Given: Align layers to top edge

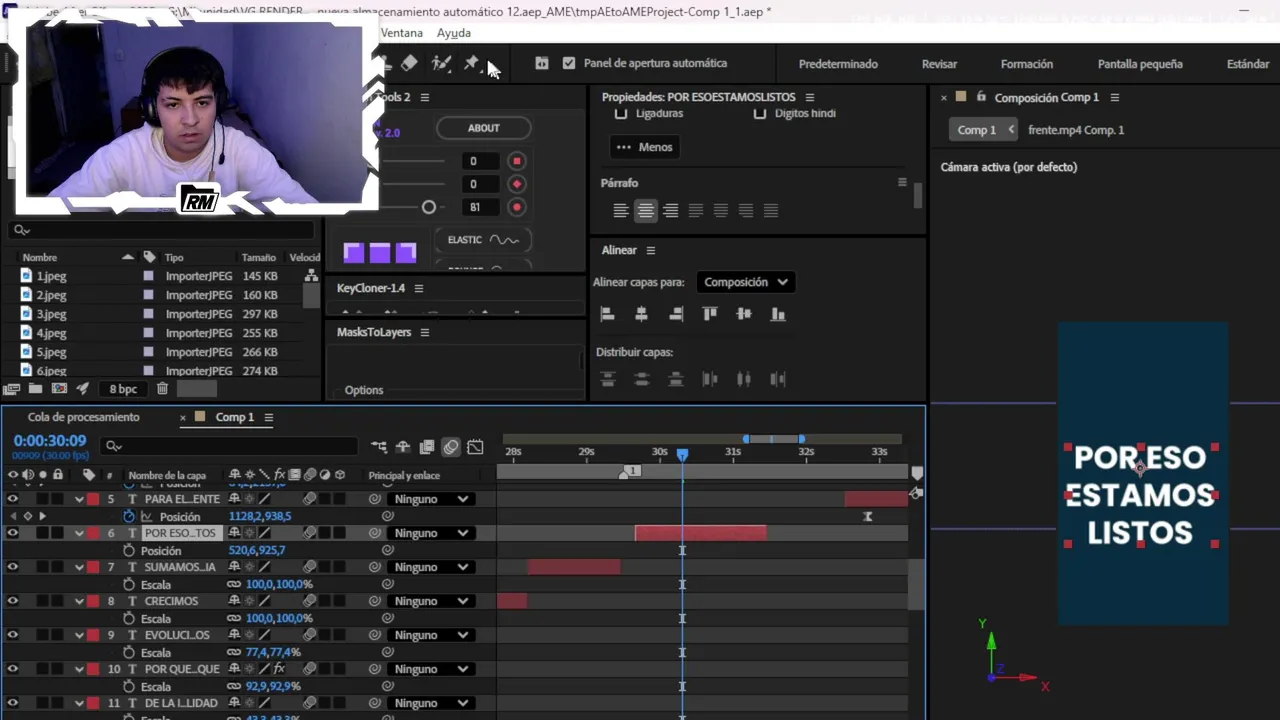Looking at the screenshot, I should (x=710, y=314).
